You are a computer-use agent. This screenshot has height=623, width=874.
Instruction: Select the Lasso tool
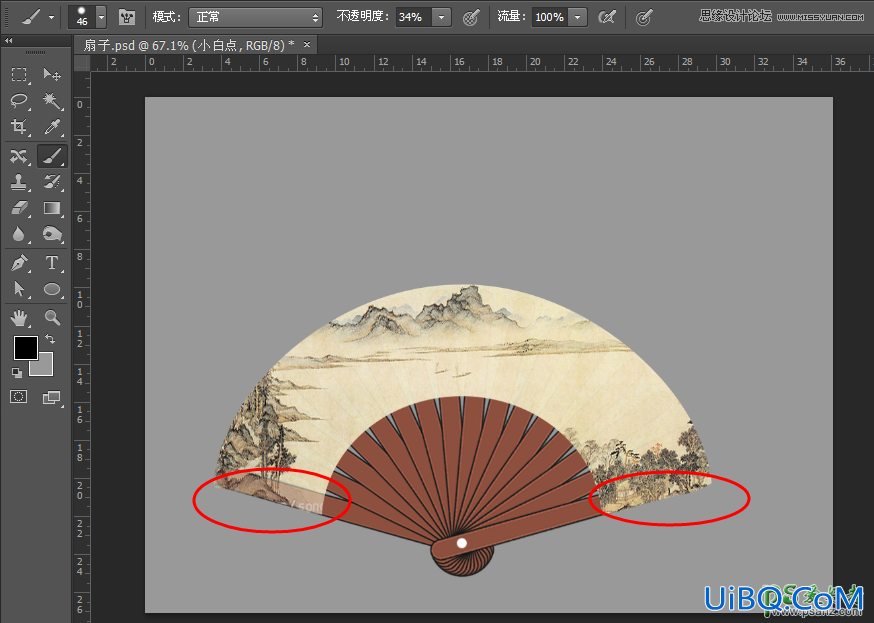[19, 101]
